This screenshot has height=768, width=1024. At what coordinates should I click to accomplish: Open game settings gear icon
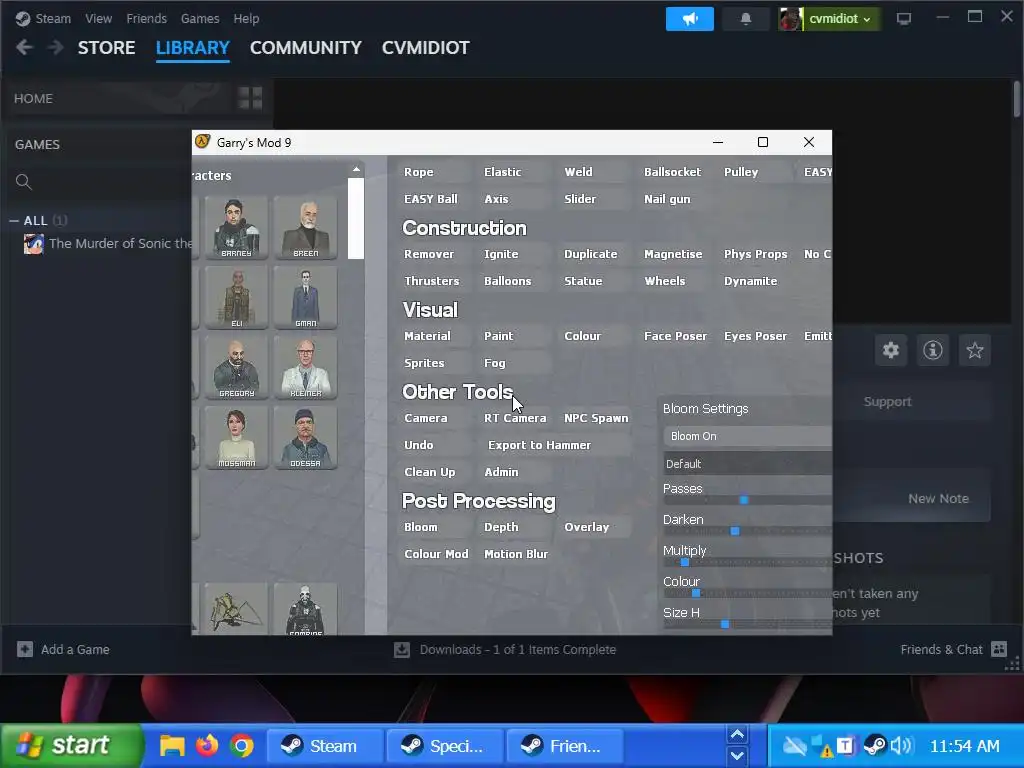[891, 350]
